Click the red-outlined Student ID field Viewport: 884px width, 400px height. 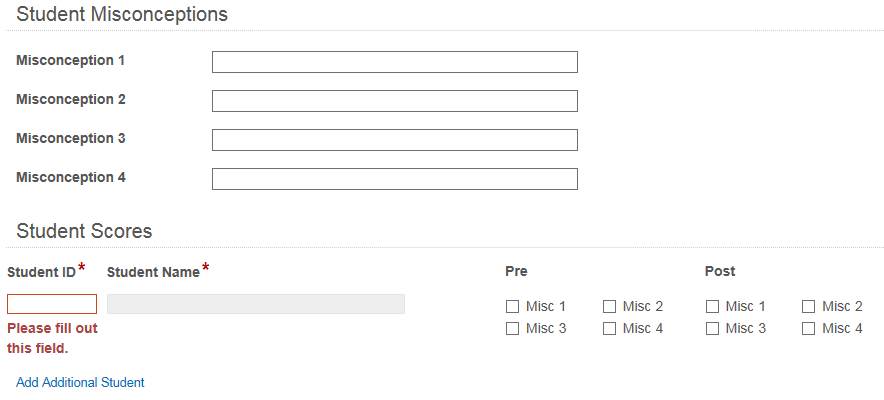coord(52,304)
